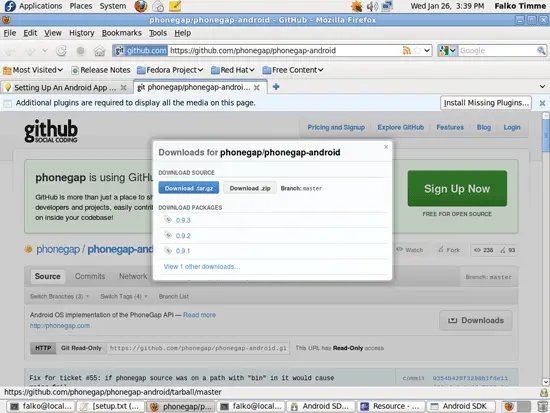The height and width of the screenshot is (413, 550).
Task: Close the Downloads dialog with the X
Action: click(386, 147)
